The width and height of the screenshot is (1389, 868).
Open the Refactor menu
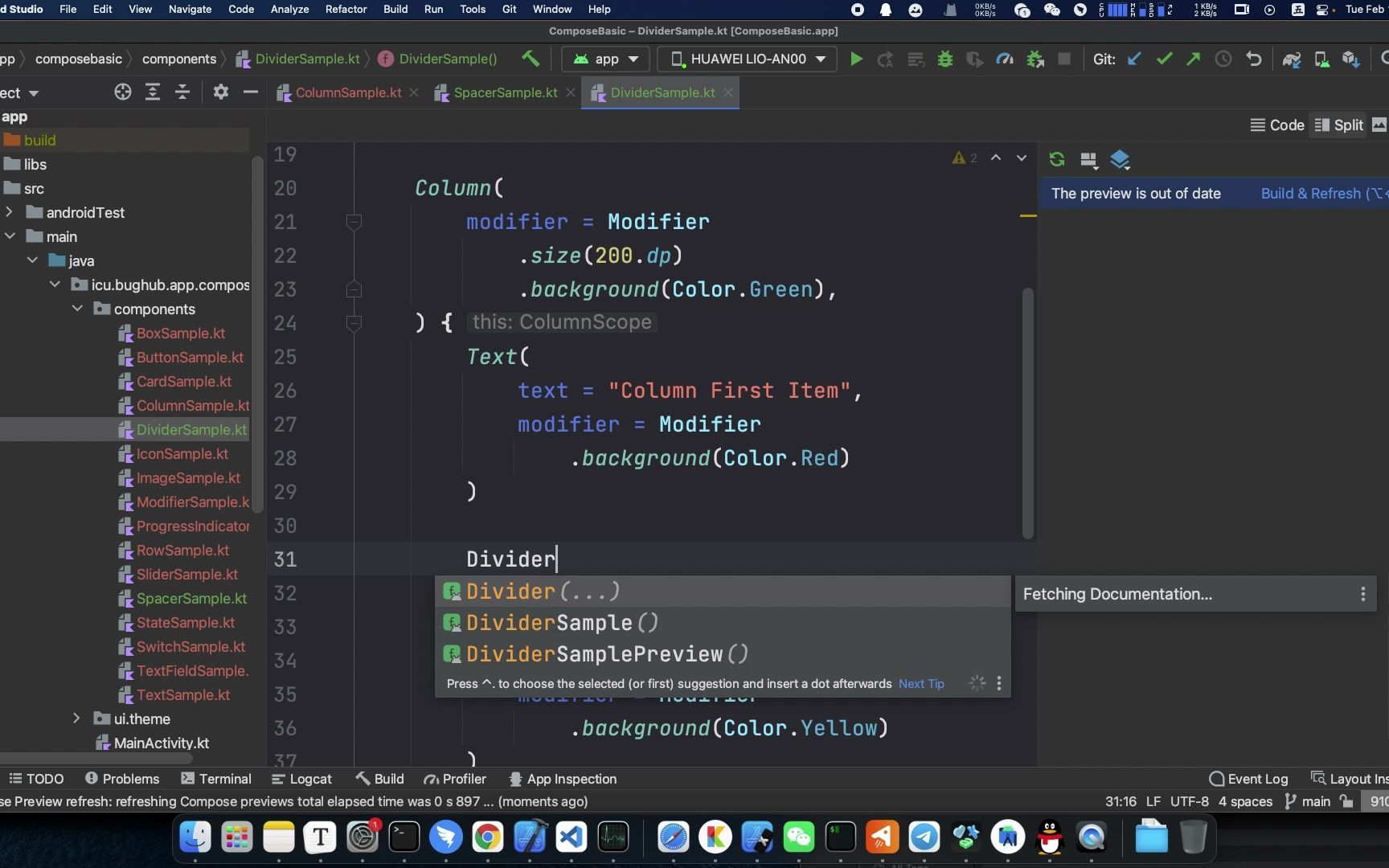pyautogui.click(x=346, y=9)
